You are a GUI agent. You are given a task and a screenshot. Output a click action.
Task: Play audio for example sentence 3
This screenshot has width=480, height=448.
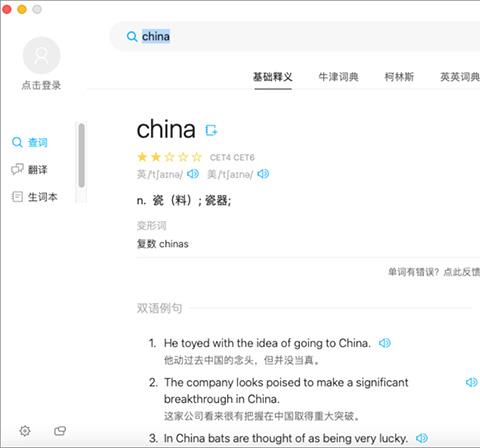[x=422, y=438]
